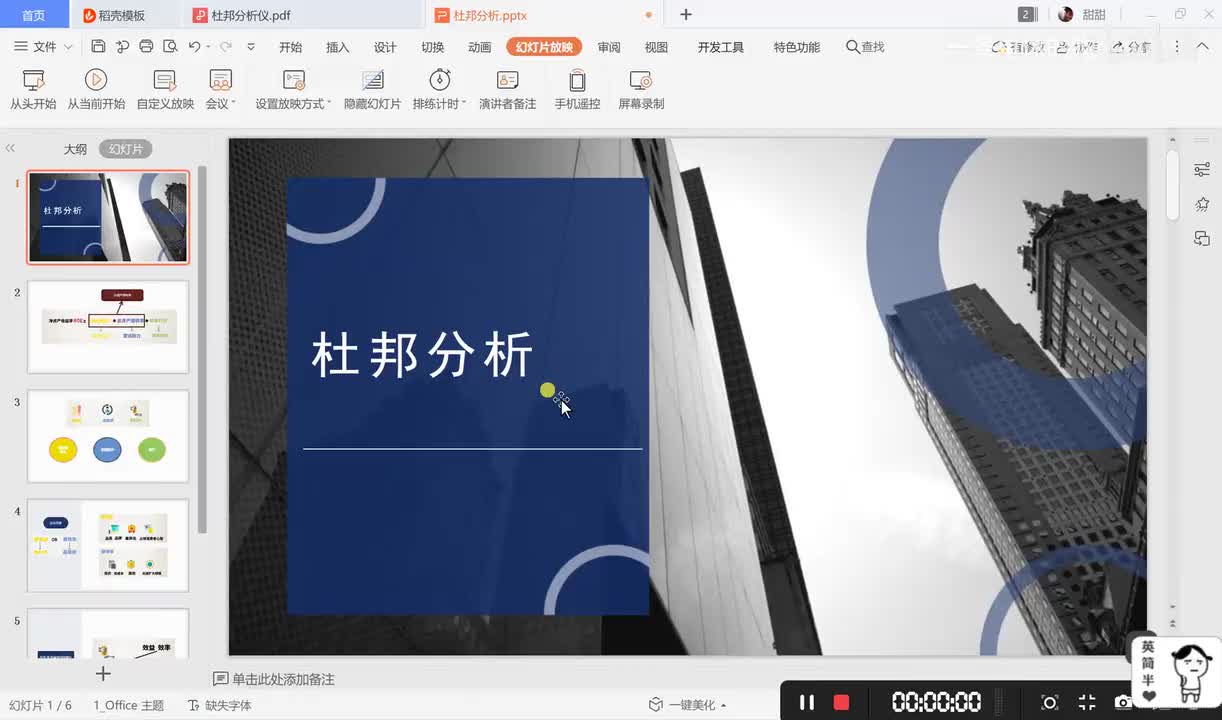The height and width of the screenshot is (720, 1222).
Task: Click recorder region capture icon
Action: click(x=1049, y=702)
